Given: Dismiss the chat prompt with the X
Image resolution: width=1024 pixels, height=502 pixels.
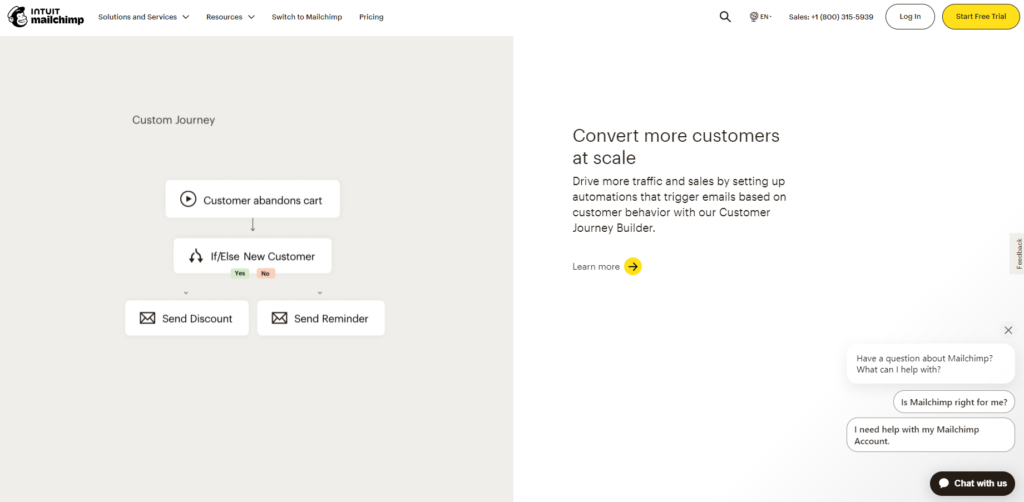Looking at the screenshot, I should [x=1008, y=330].
